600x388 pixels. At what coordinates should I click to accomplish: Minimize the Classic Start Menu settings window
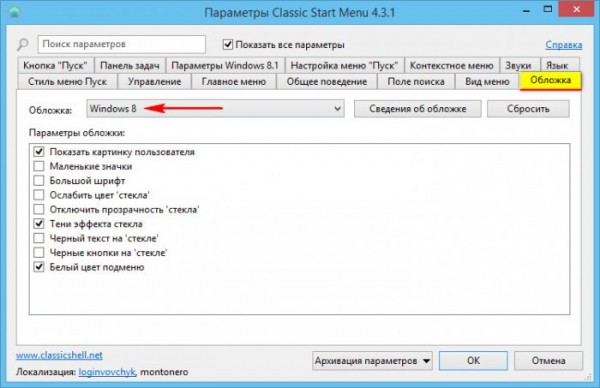tap(527, 11)
